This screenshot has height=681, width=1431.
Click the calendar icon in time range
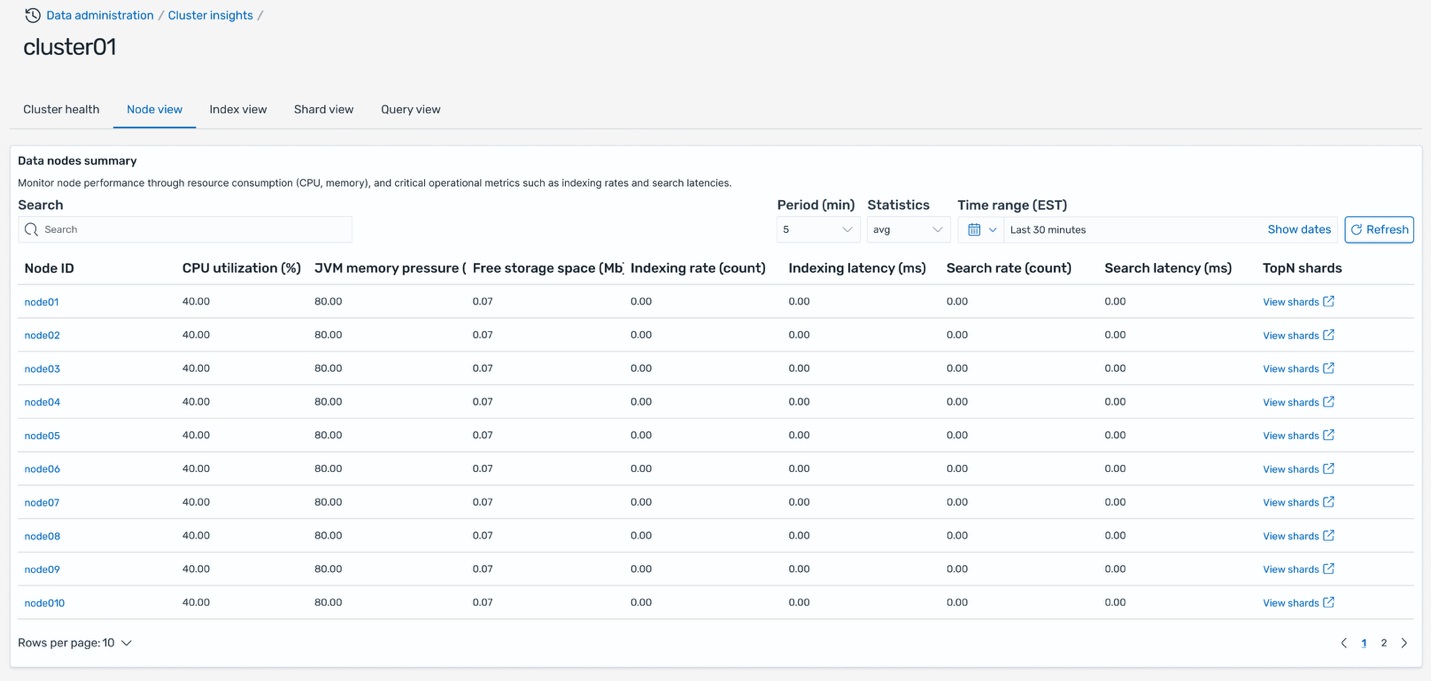(x=974, y=230)
